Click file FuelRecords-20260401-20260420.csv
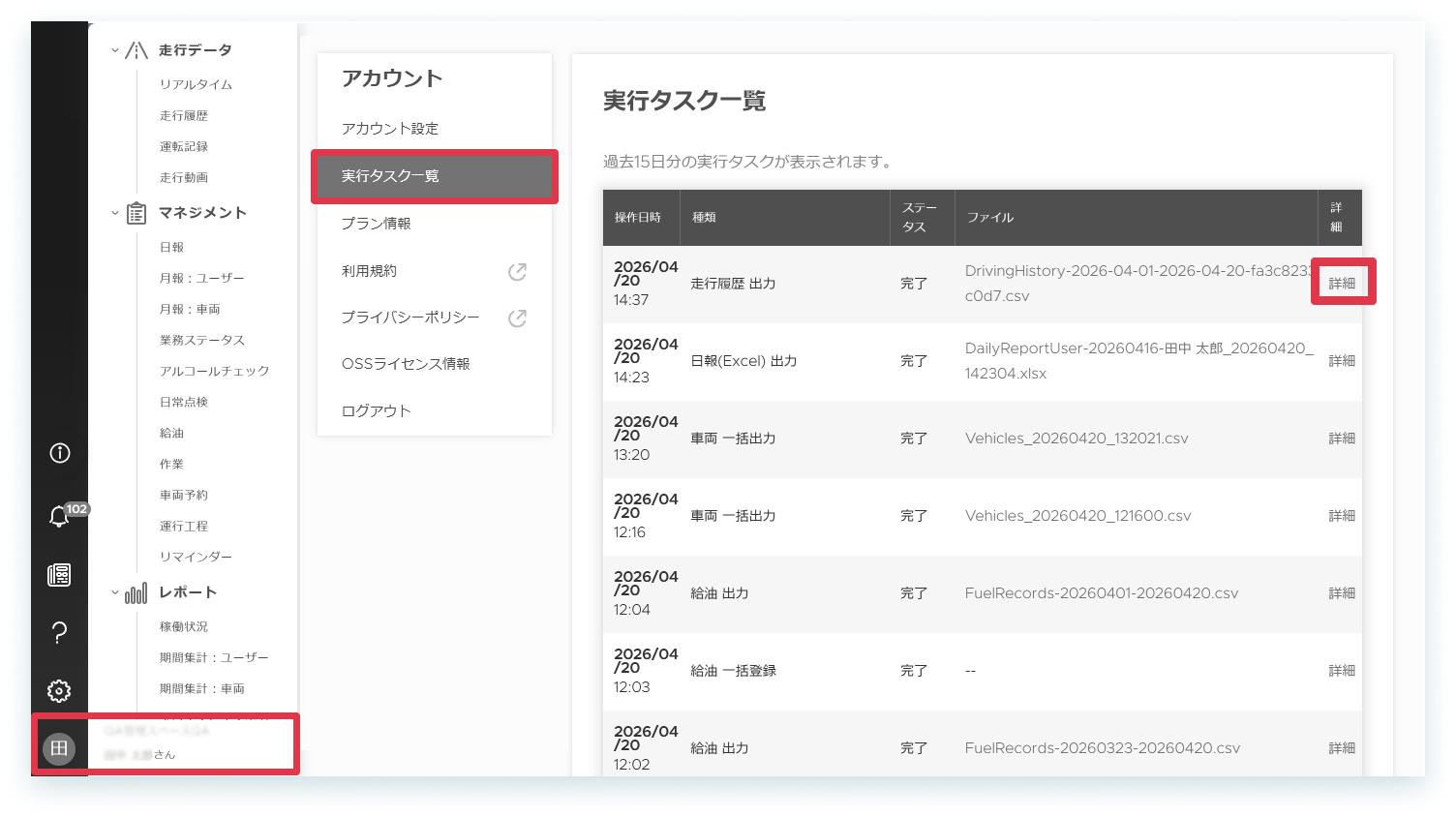This screenshot has width=1456, height=817. coord(1102,593)
